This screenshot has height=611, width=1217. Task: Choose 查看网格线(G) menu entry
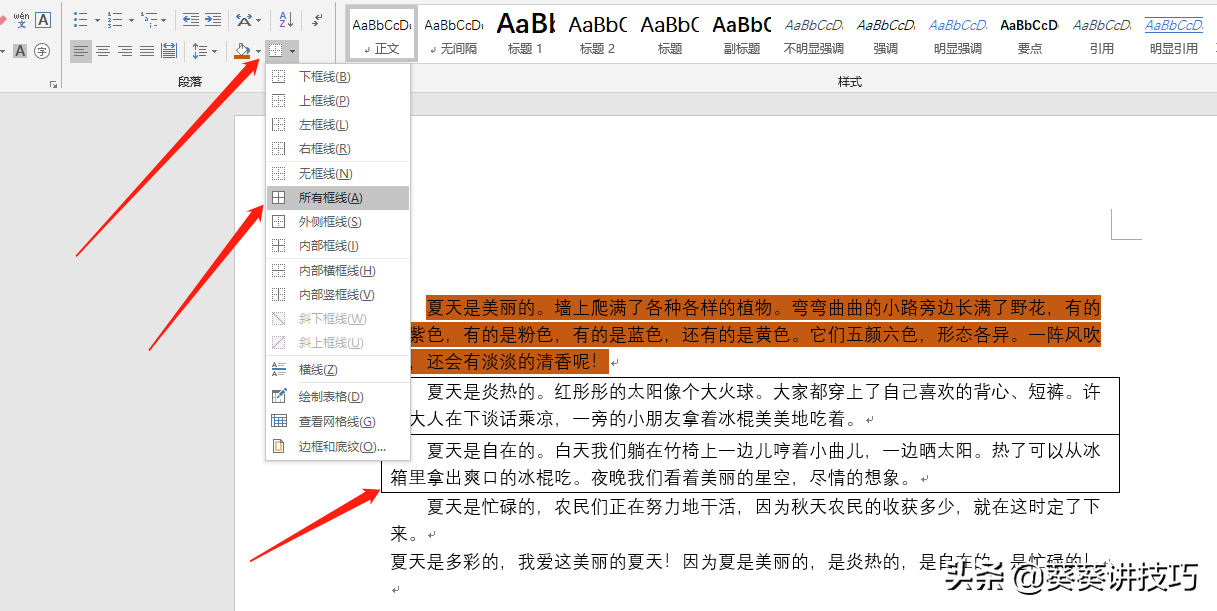pyautogui.click(x=338, y=422)
